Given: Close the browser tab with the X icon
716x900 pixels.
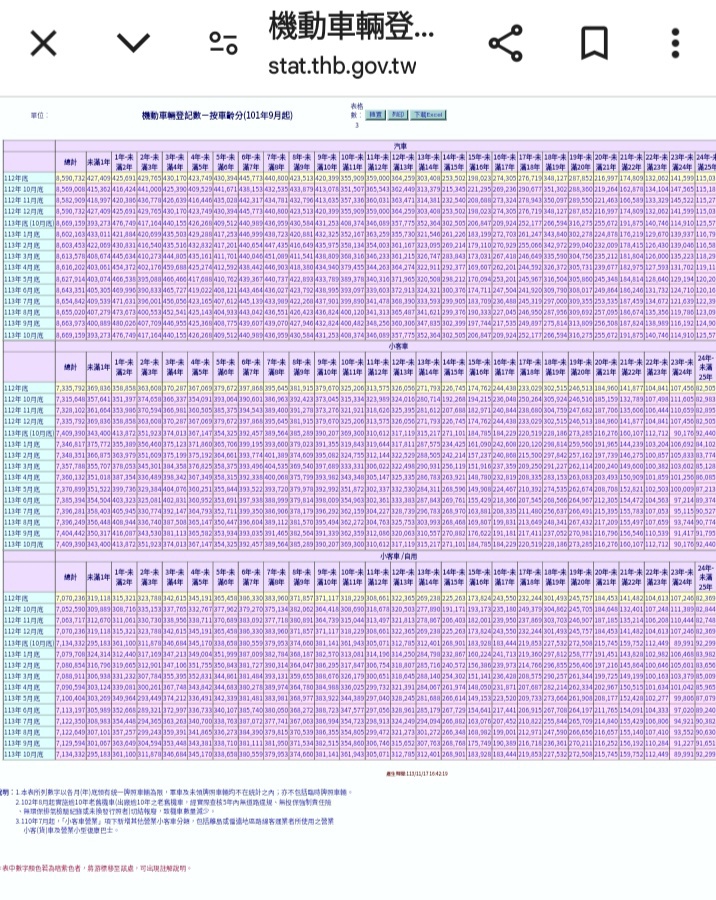Looking at the screenshot, I should (x=44, y=44).
